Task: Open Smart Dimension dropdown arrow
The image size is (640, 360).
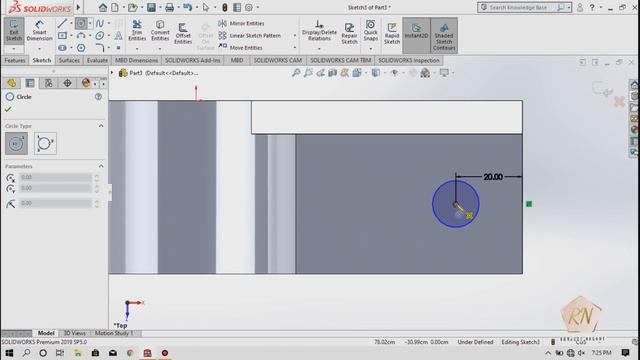Action: (x=40, y=49)
